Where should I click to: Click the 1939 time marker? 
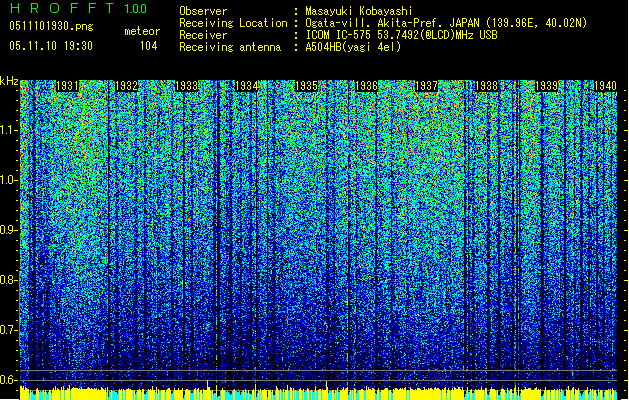click(546, 86)
